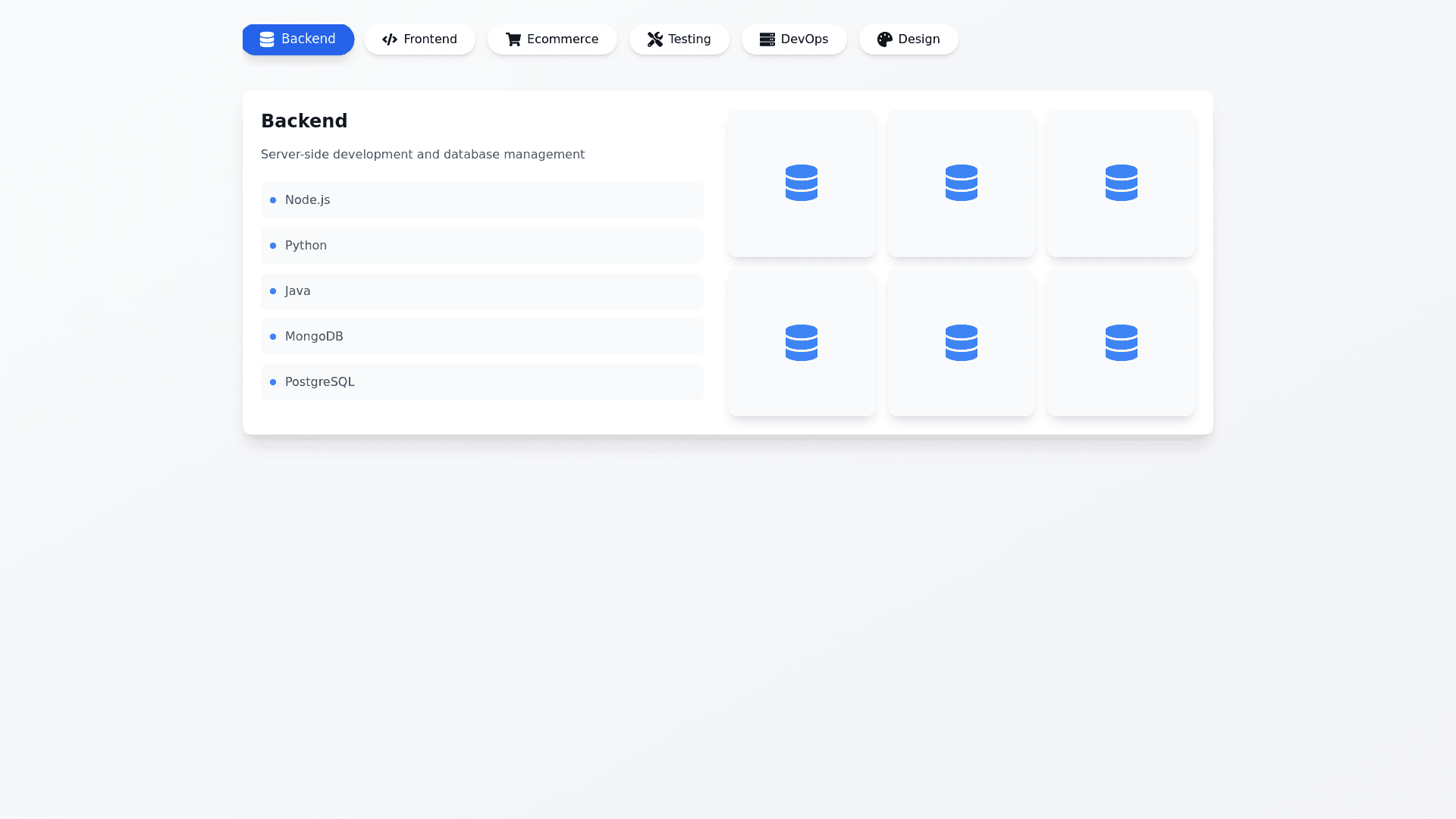Select the database icon in the bottom-right card
Screen dimensions: 1456x819
click(1121, 342)
